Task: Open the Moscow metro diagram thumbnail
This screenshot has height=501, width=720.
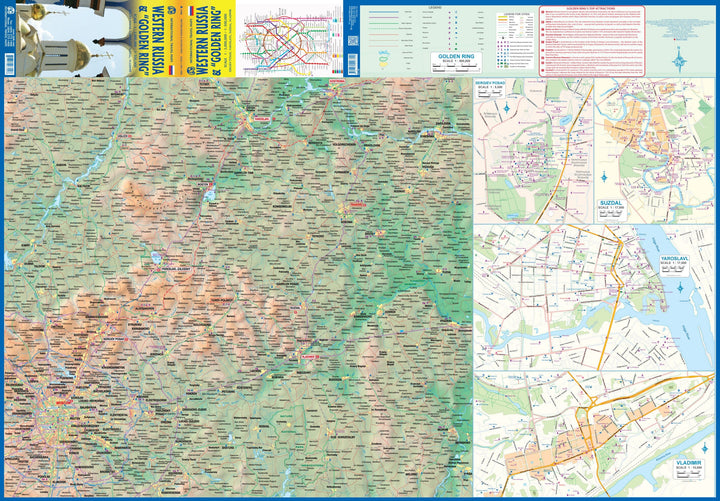Action: point(289,38)
